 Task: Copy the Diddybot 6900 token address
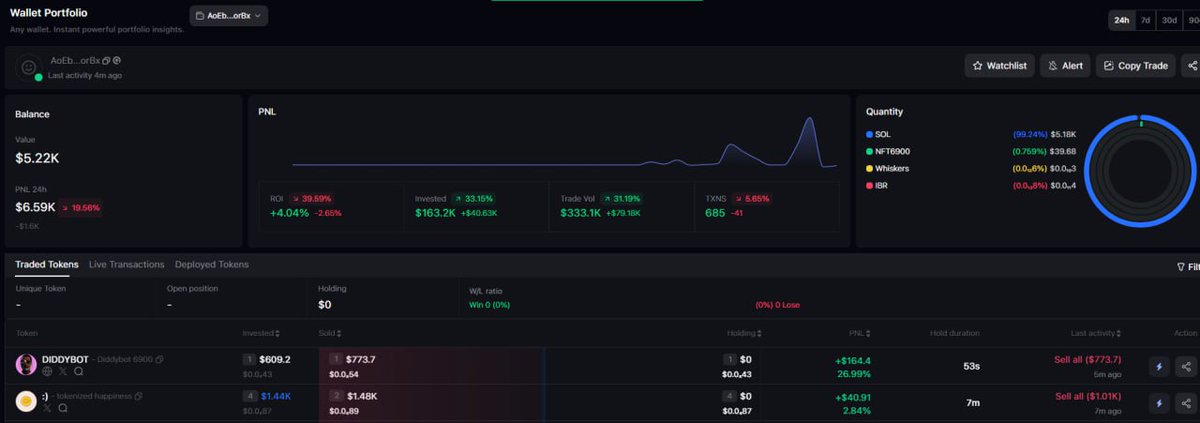coord(159,359)
